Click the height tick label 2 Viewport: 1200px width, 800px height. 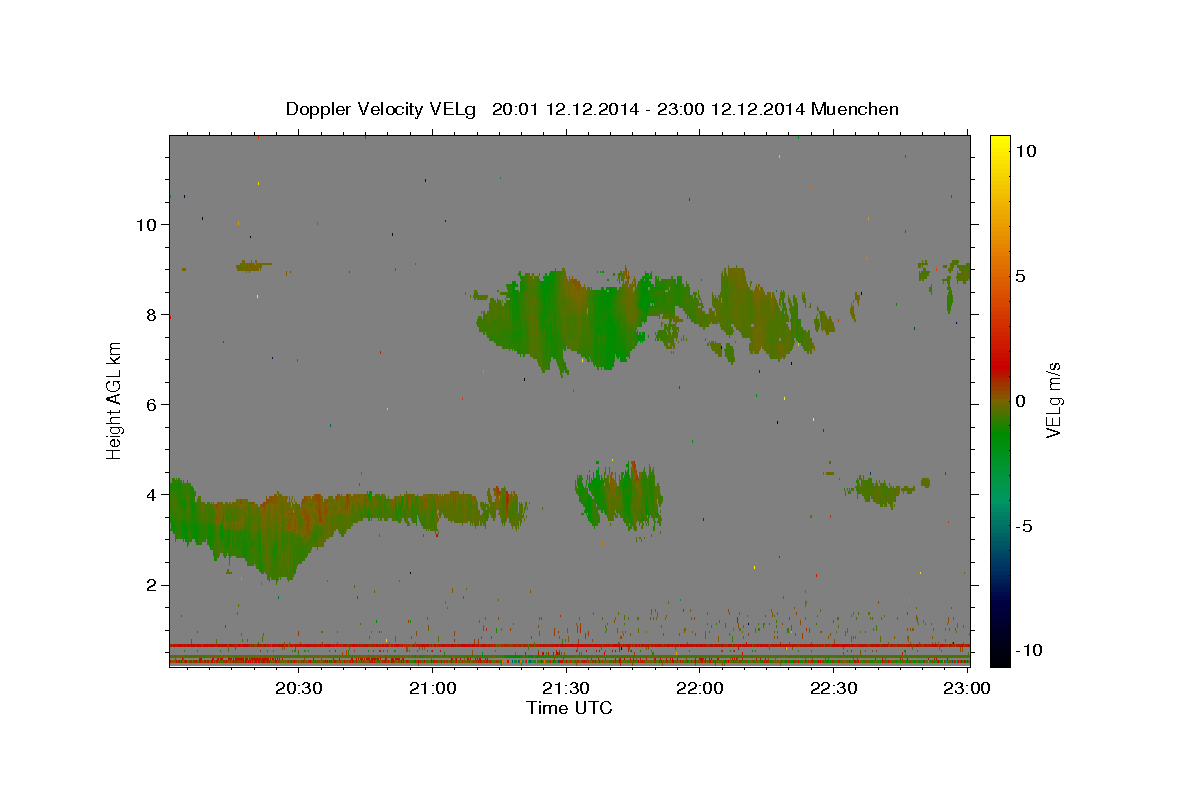pyautogui.click(x=152, y=585)
